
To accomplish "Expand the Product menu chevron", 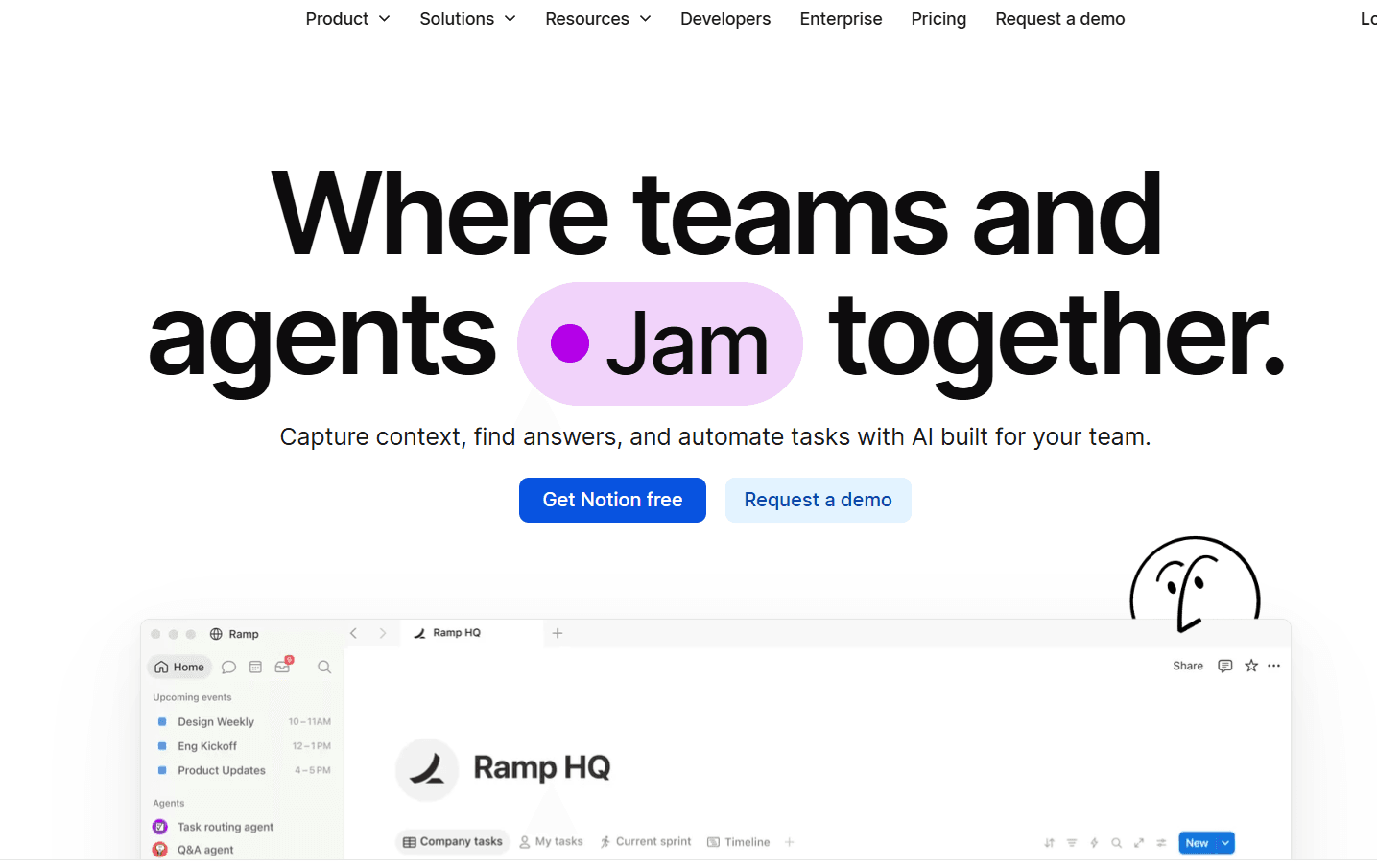I will click(385, 19).
